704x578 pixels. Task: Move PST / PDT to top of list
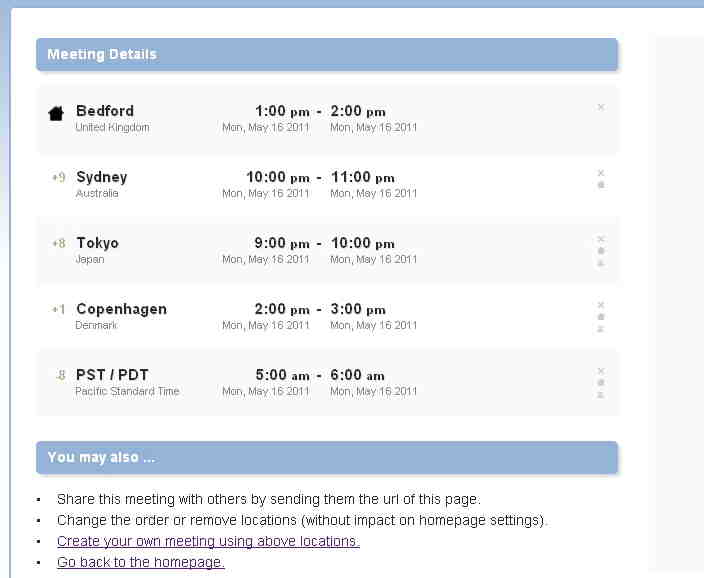[600, 395]
